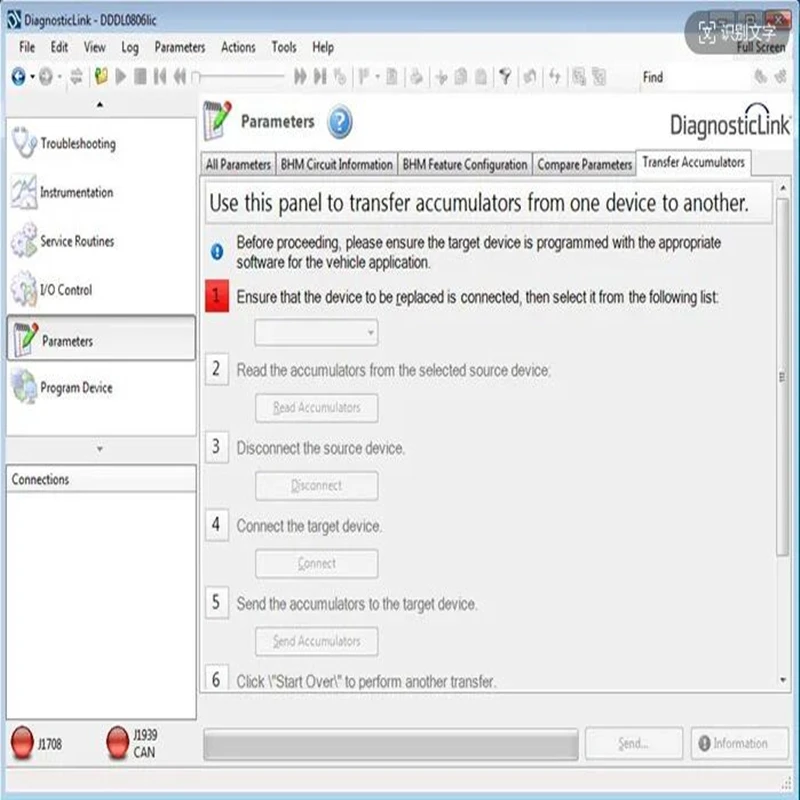Click the Play log playback button
Viewport: 800px width, 800px height.
(121, 77)
